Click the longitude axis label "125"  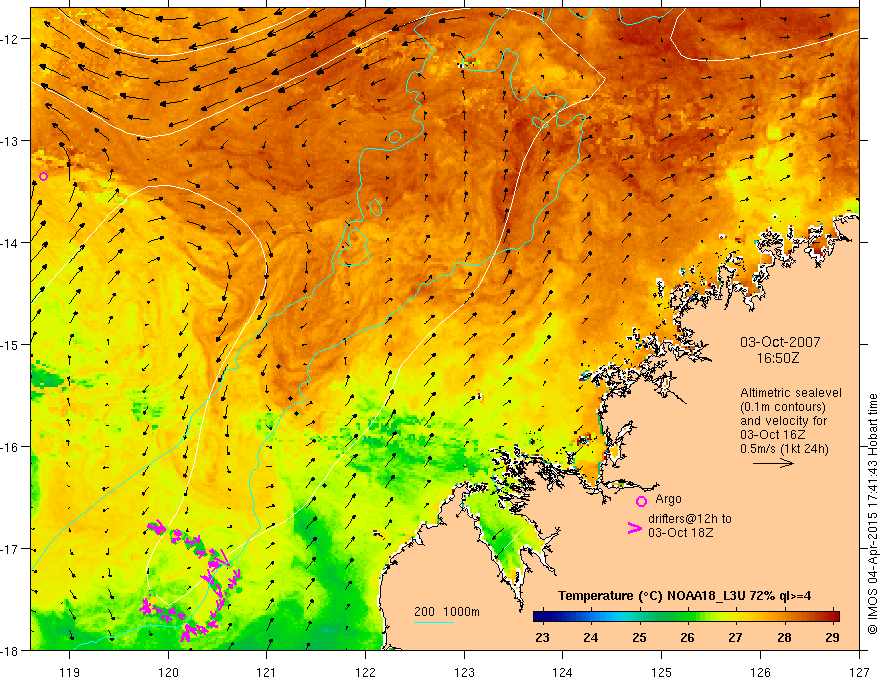(662, 672)
